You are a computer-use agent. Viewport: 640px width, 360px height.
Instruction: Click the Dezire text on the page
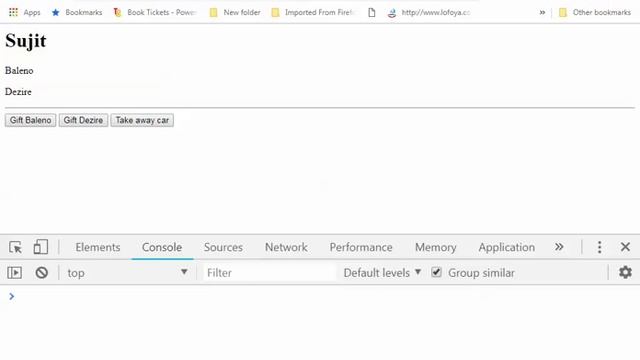18,92
